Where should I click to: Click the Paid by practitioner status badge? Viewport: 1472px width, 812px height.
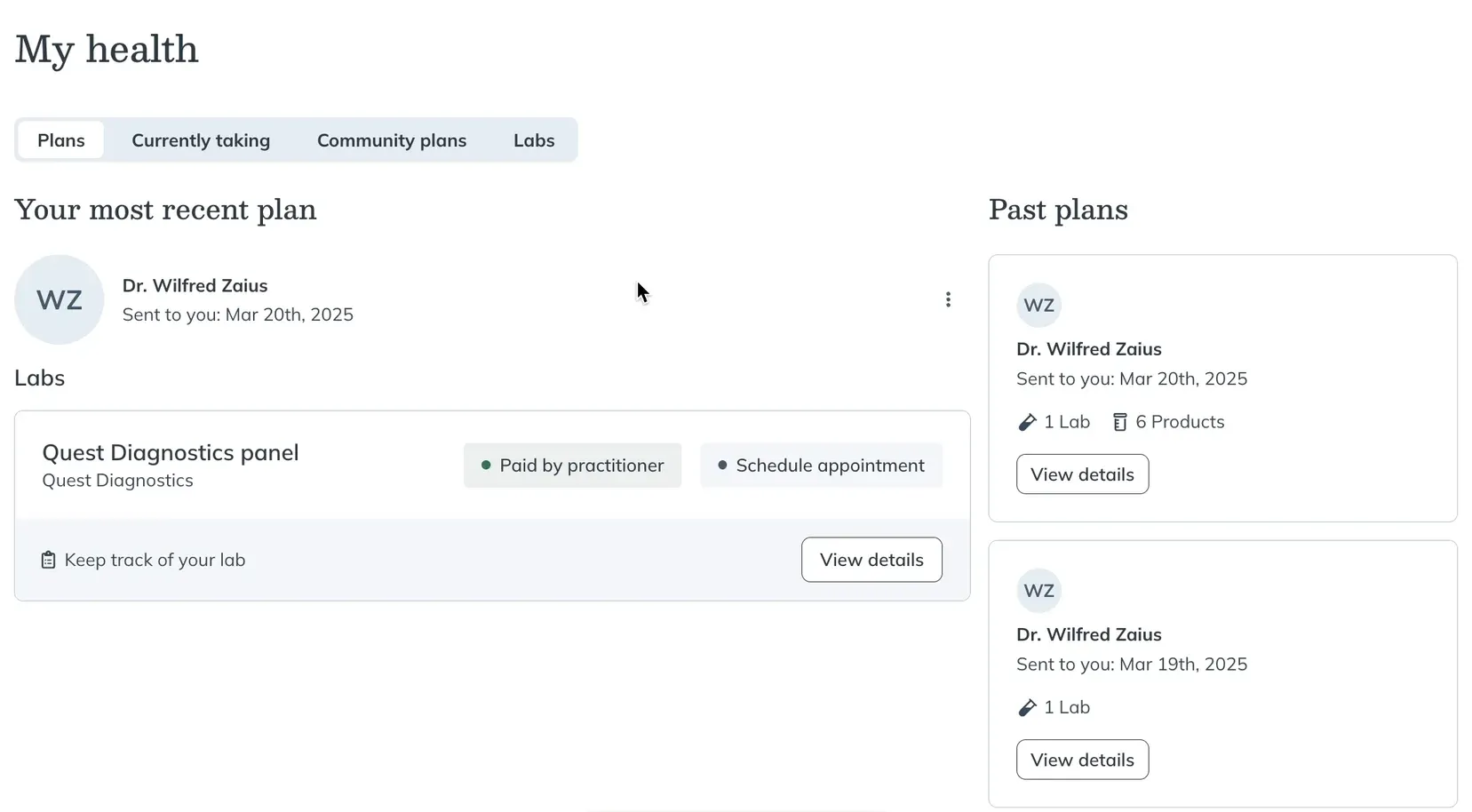(572, 466)
